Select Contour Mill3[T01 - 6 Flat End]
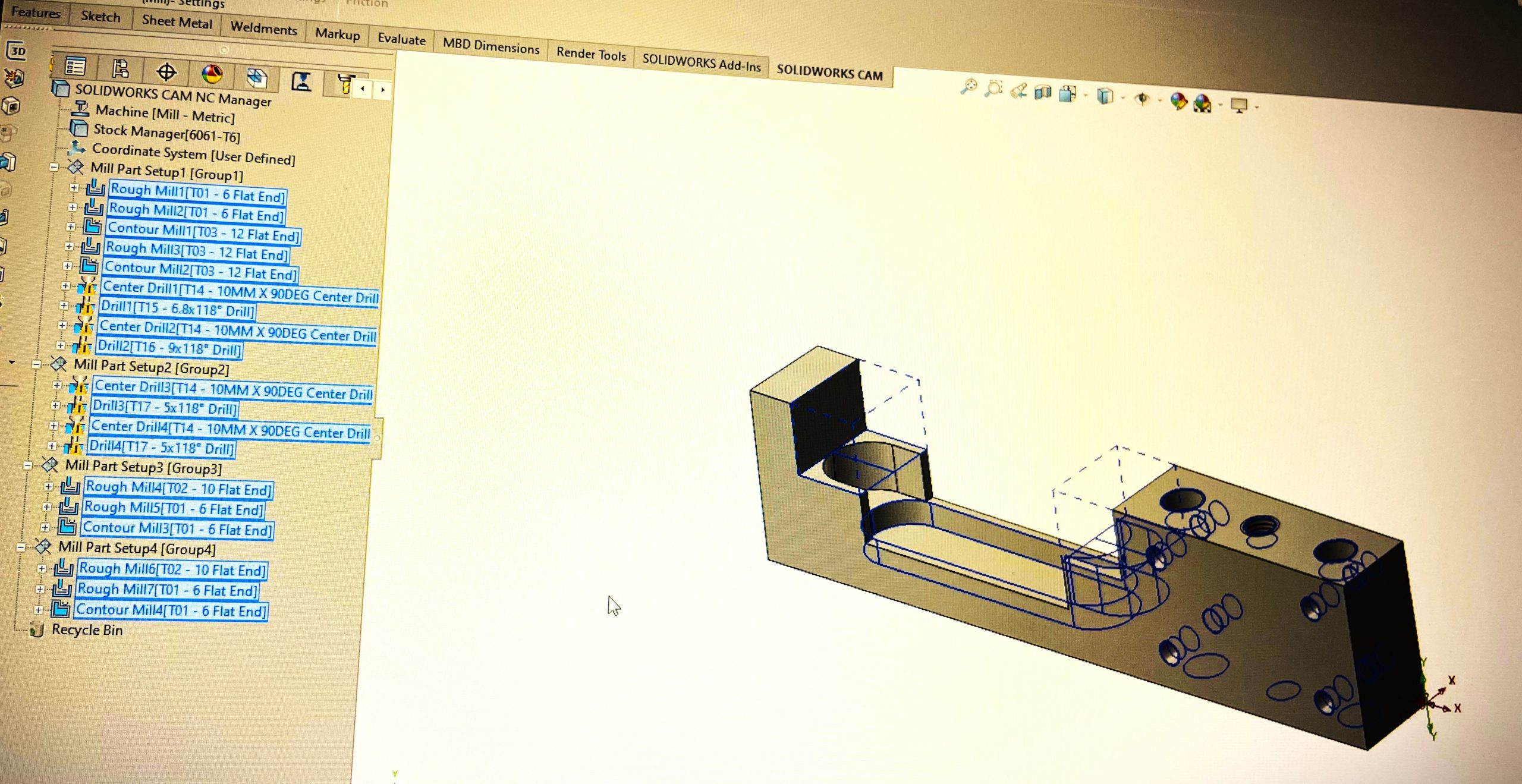 click(x=177, y=528)
